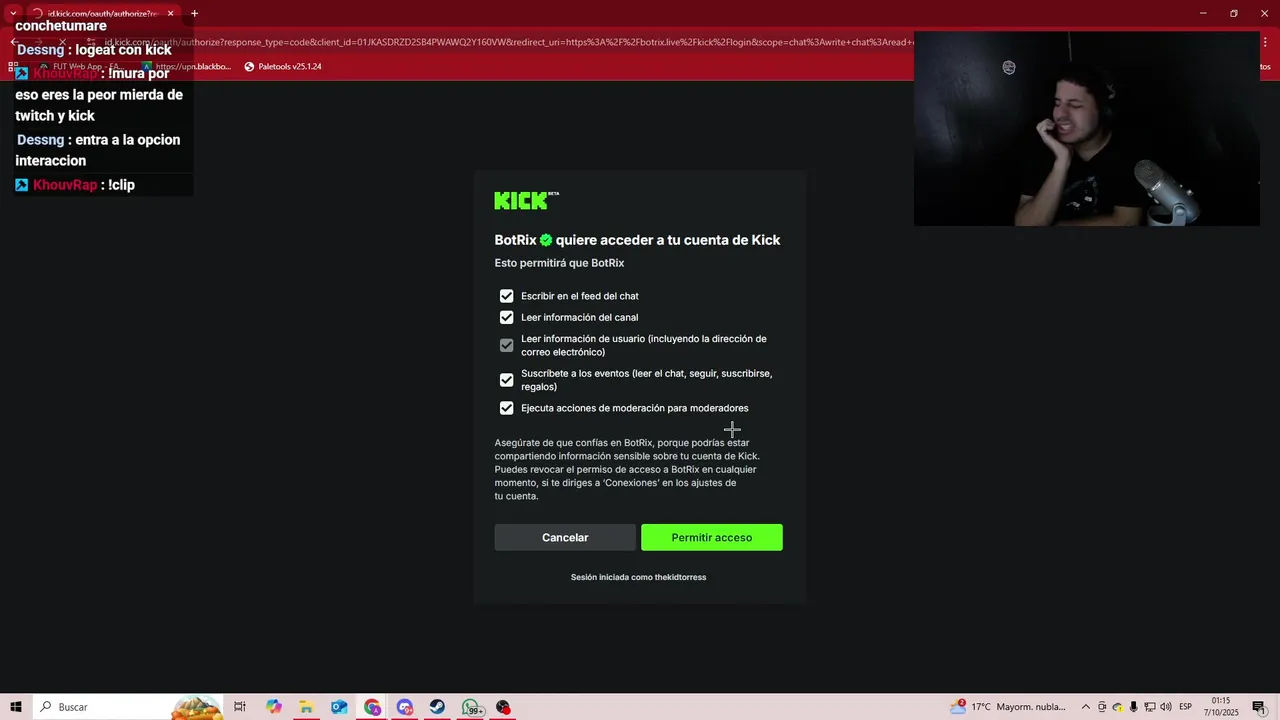The image size is (1280, 720).
Task: Open the weather widget showing 17°C
Action: point(1008,707)
